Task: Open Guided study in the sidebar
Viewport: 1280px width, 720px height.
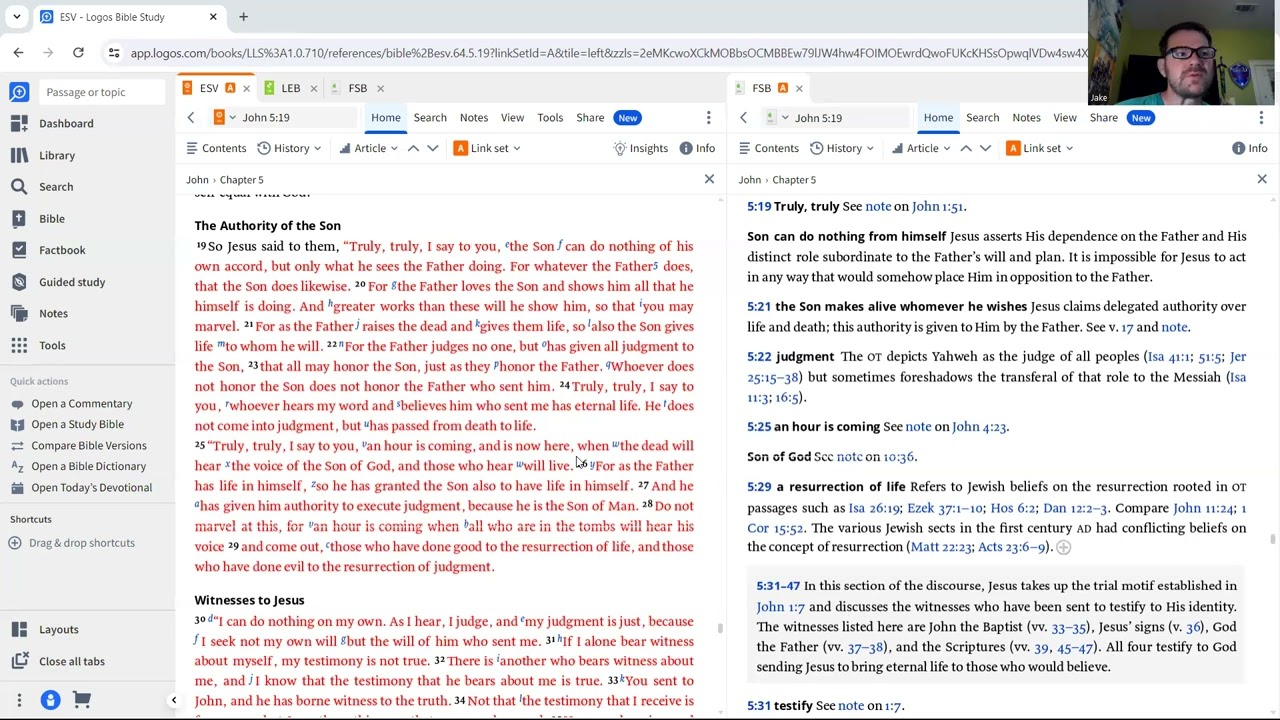Action: (x=72, y=282)
